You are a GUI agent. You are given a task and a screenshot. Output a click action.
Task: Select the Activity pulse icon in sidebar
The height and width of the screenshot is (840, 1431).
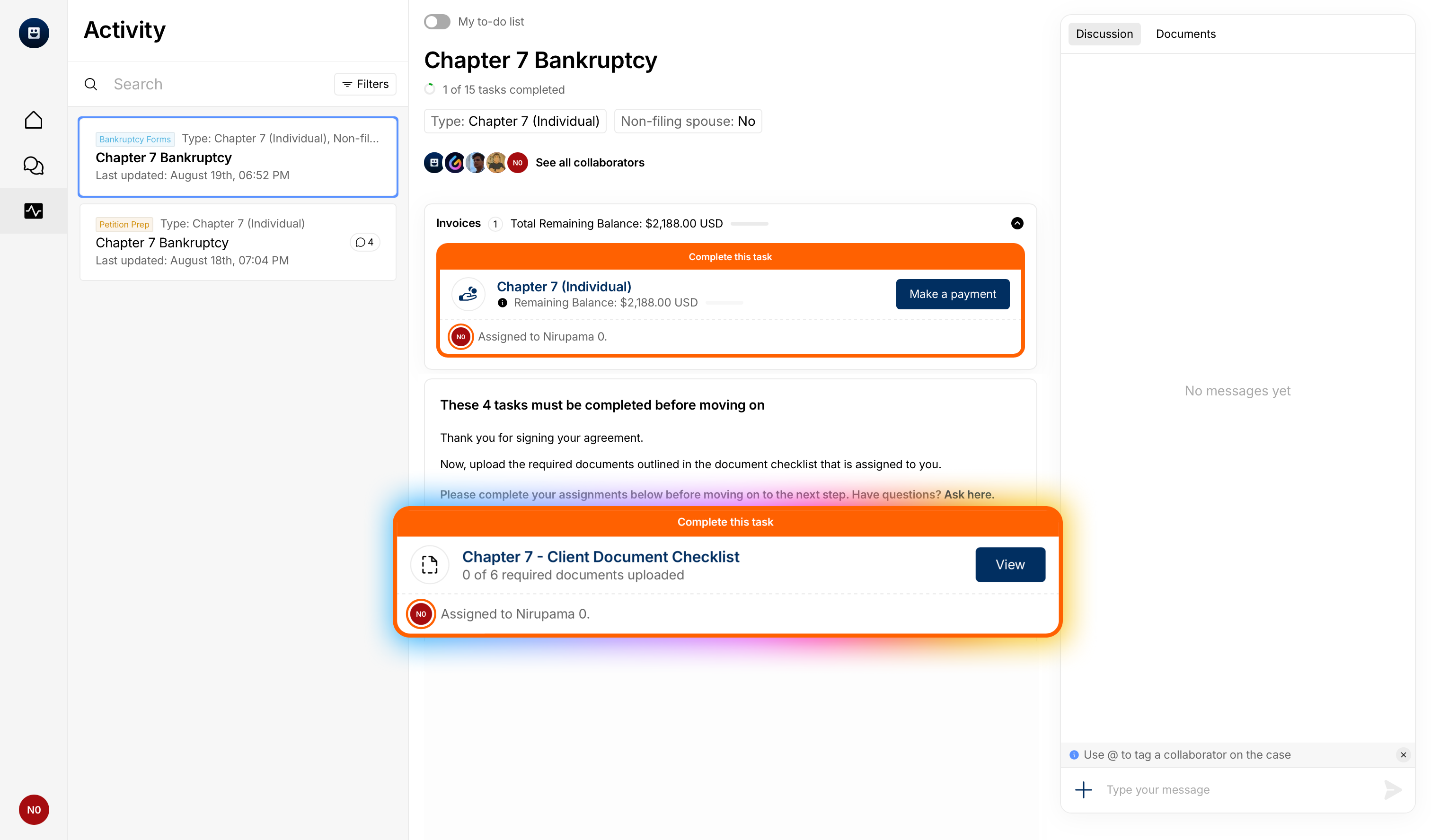34,210
